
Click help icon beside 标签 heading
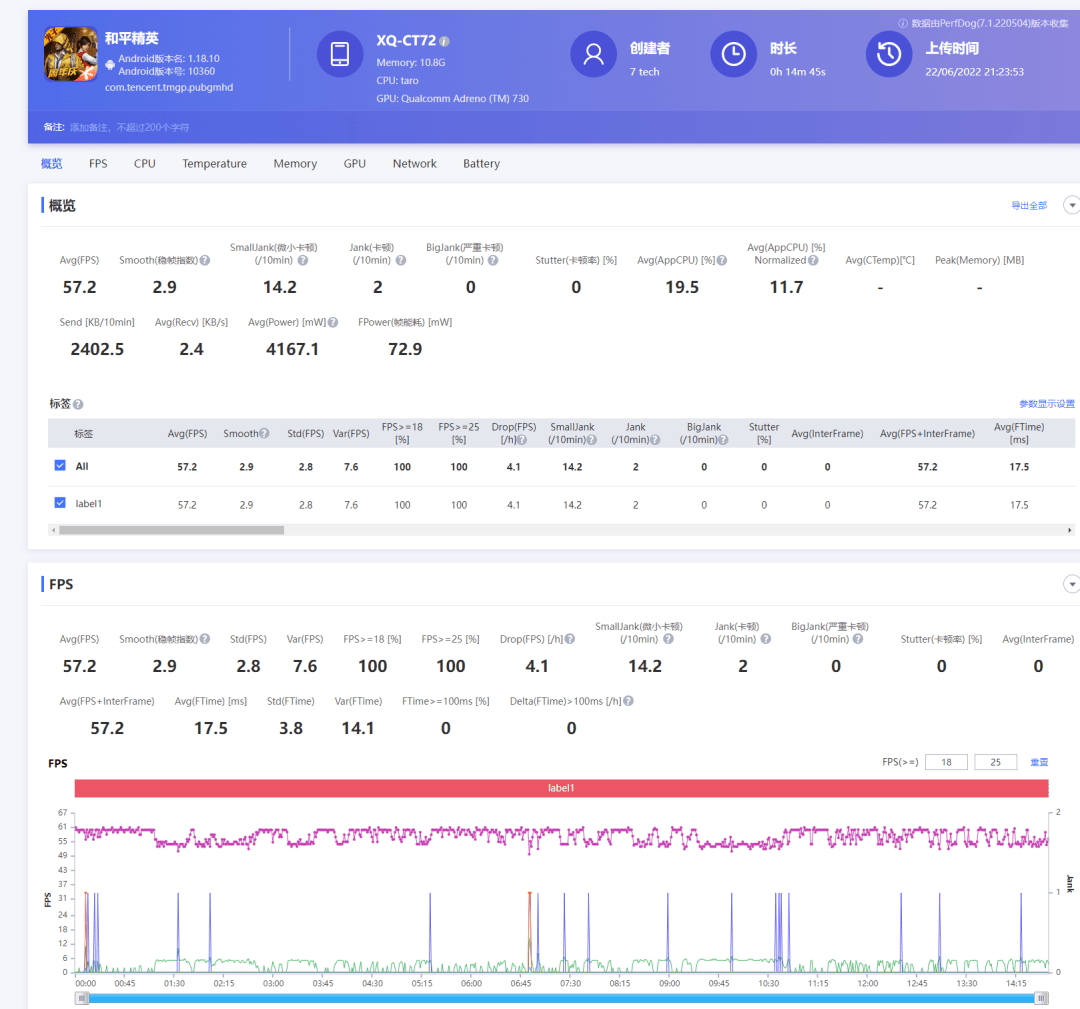78,405
